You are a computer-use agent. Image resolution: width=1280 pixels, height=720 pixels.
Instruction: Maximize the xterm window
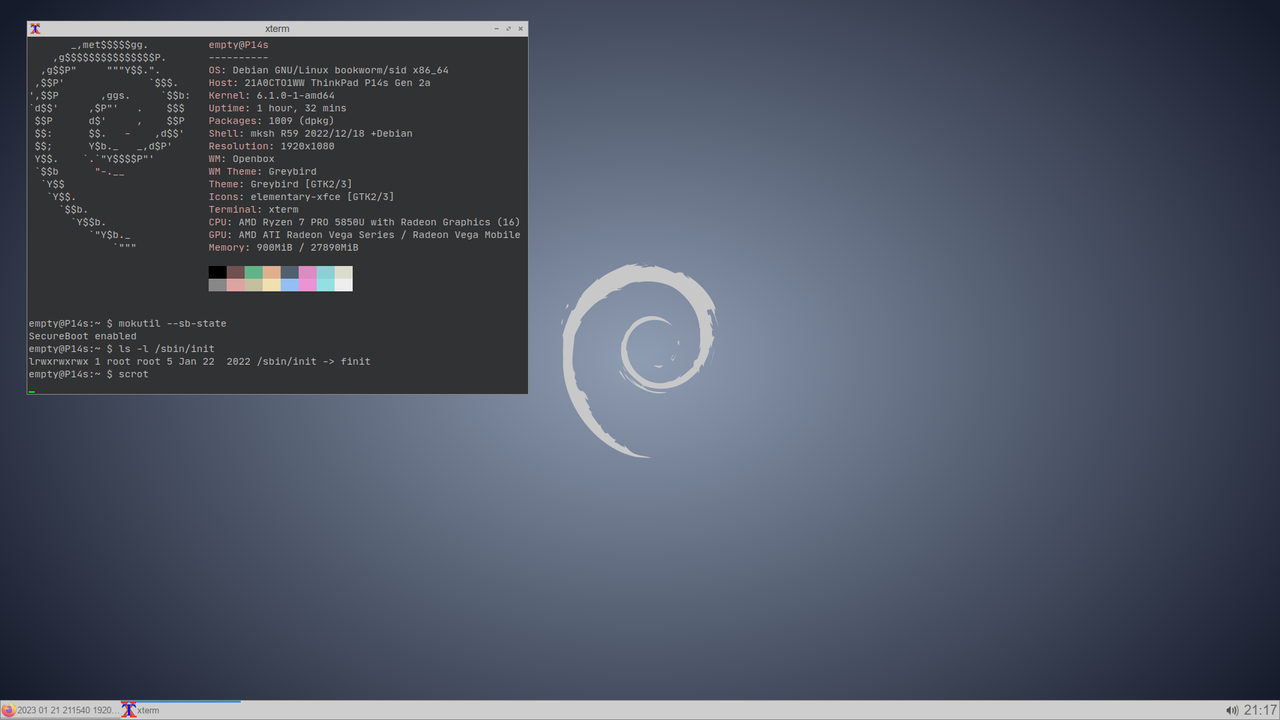coord(509,29)
